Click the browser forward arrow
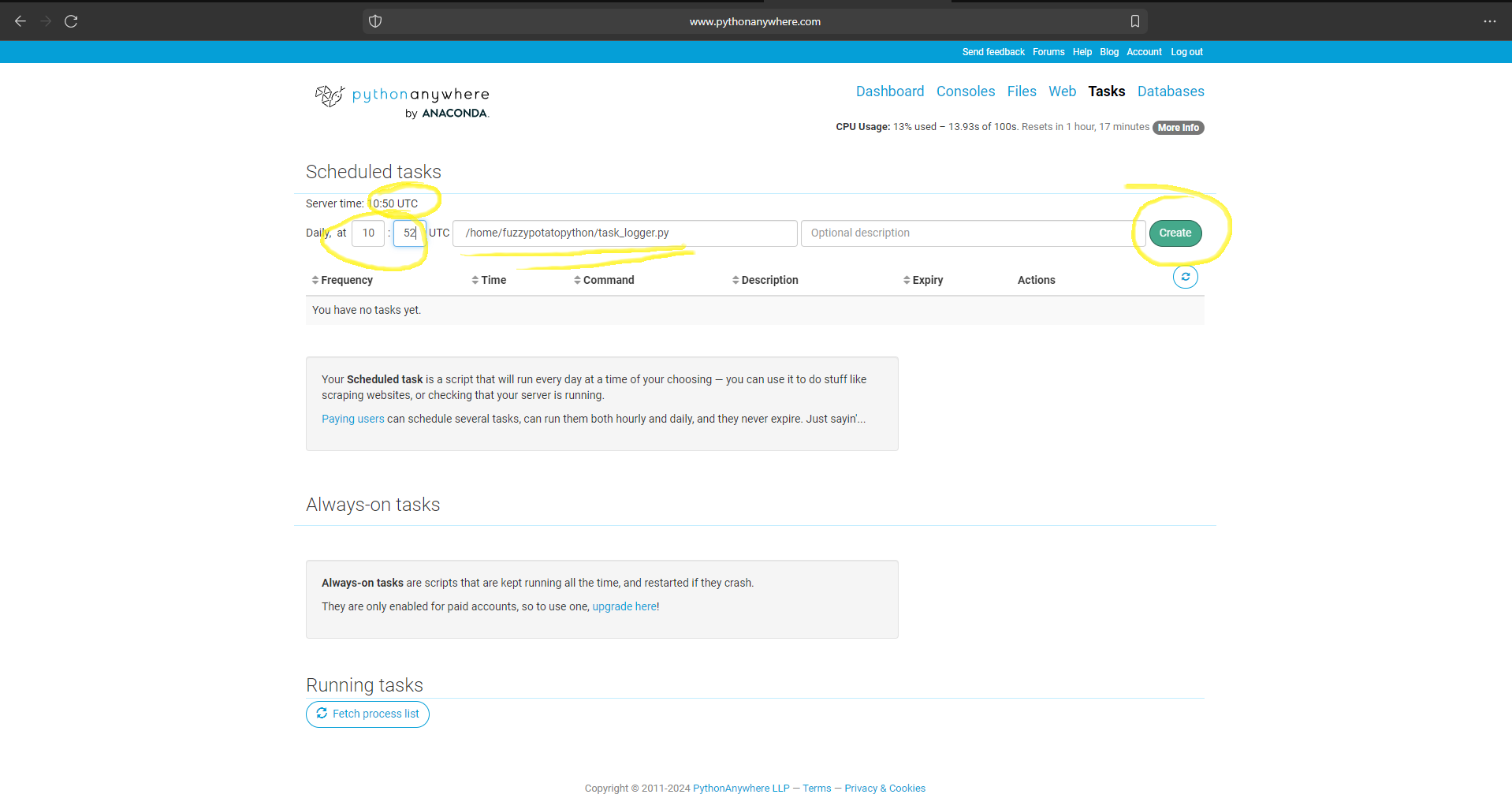 (46, 21)
